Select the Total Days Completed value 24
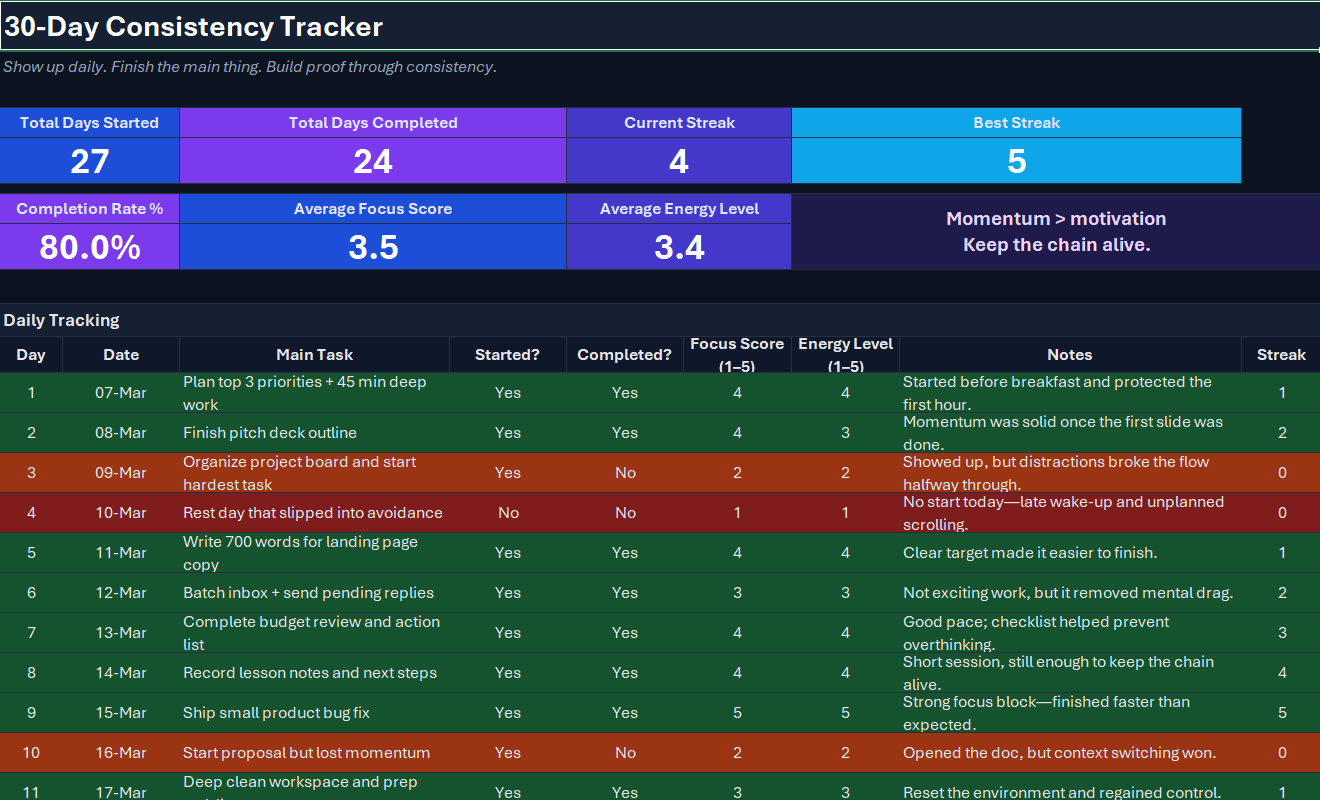Screen dimensions: 1320x800 click(372, 161)
